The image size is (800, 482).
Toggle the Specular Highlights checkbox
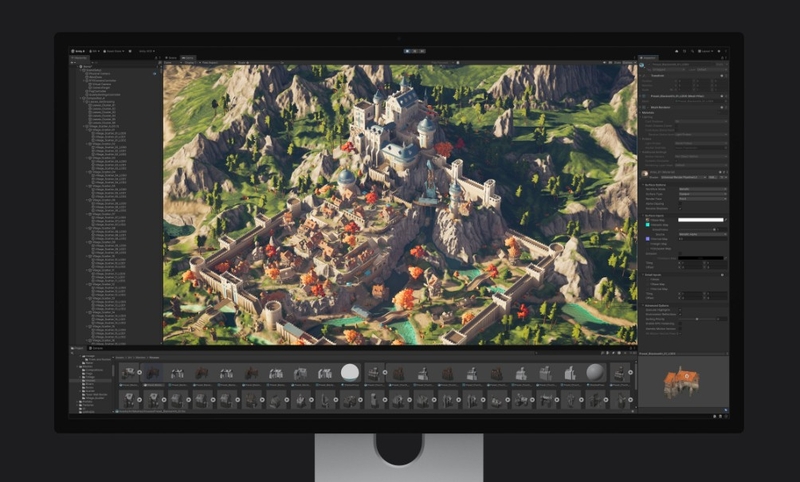tap(680, 310)
